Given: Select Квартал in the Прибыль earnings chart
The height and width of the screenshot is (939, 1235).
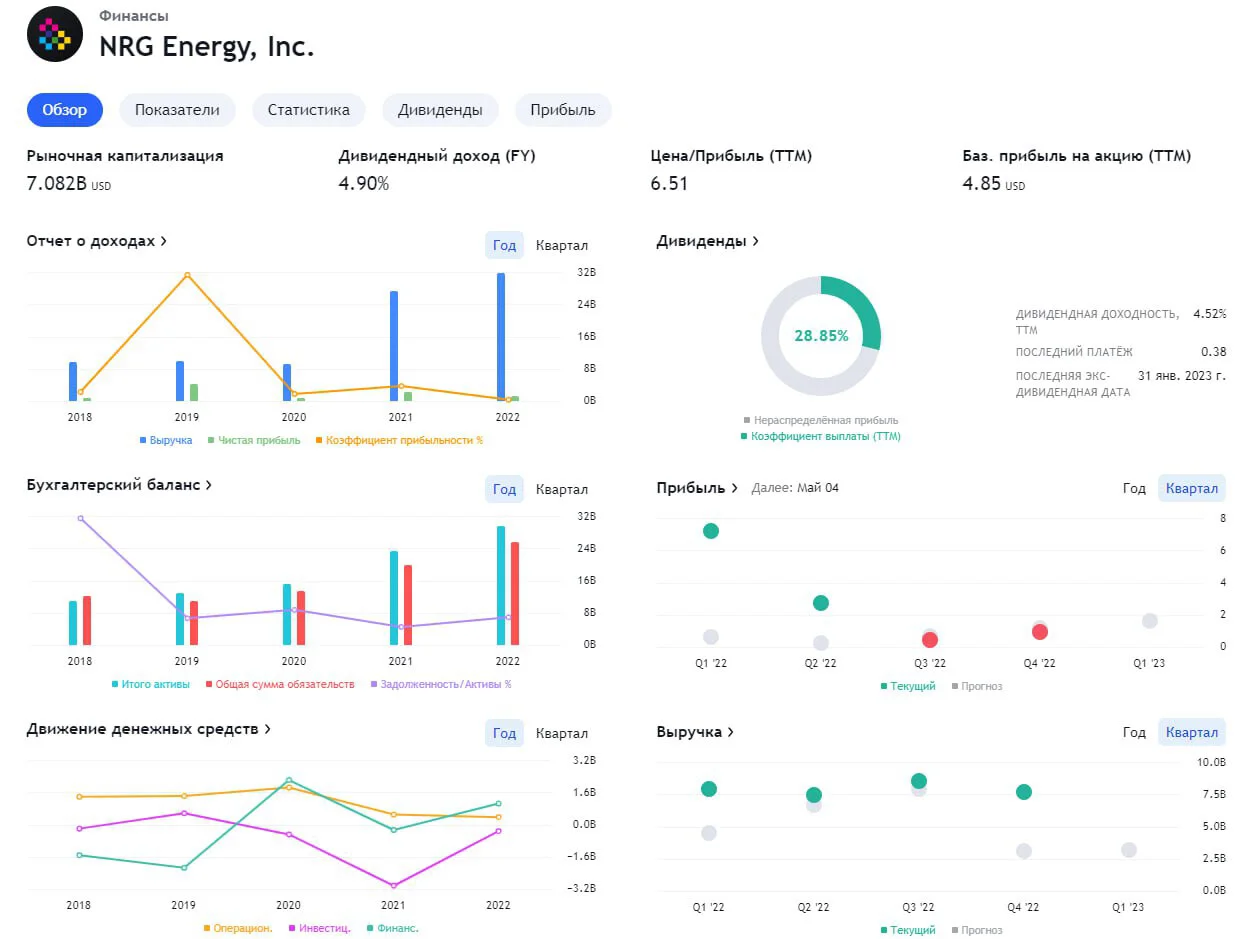Looking at the screenshot, I should tap(1192, 488).
